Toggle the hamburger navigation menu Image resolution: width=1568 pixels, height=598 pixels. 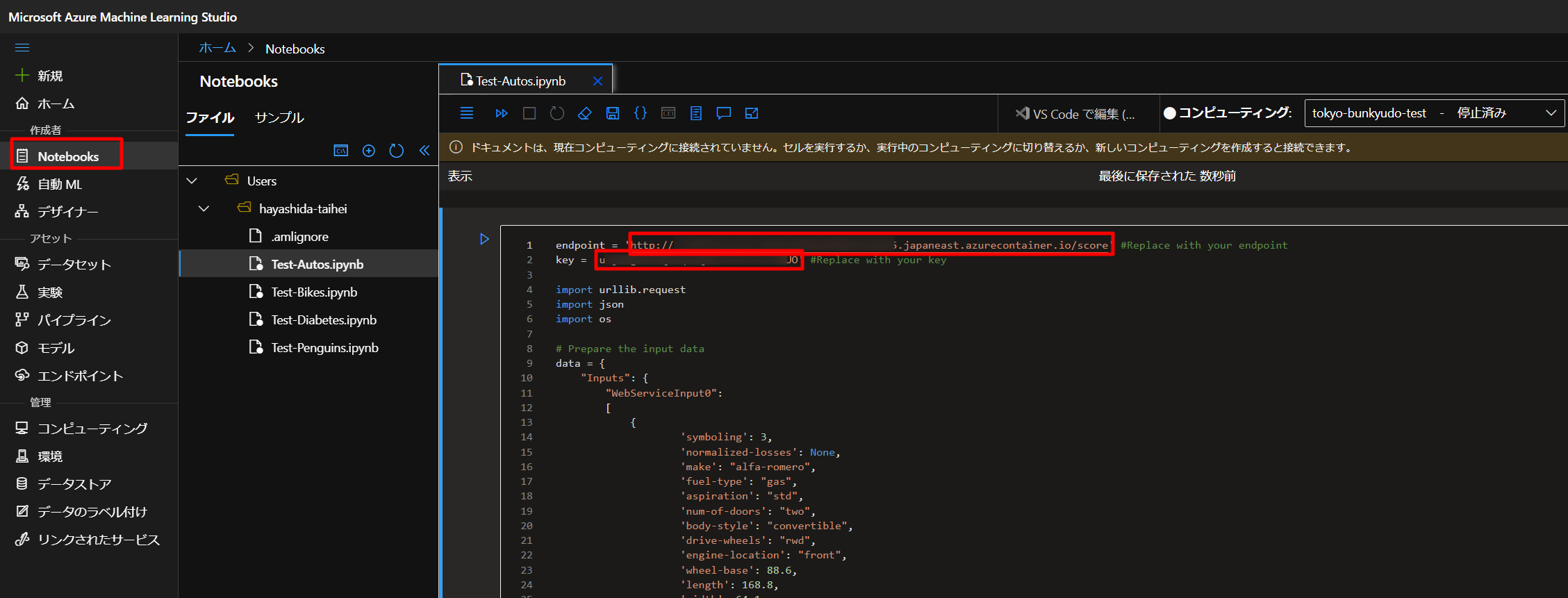click(22, 47)
